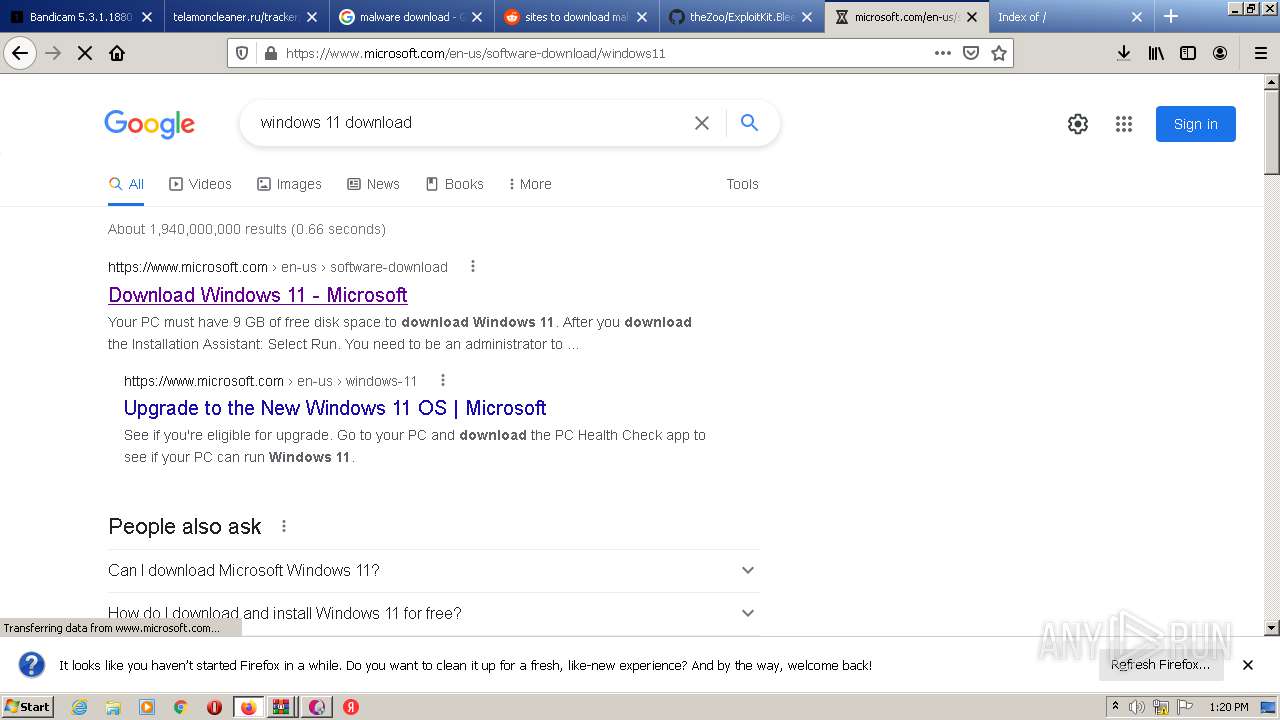1280x720 pixels.
Task: Switch to theZoo/ExploitKit GitHub tab
Action: [x=741, y=17]
